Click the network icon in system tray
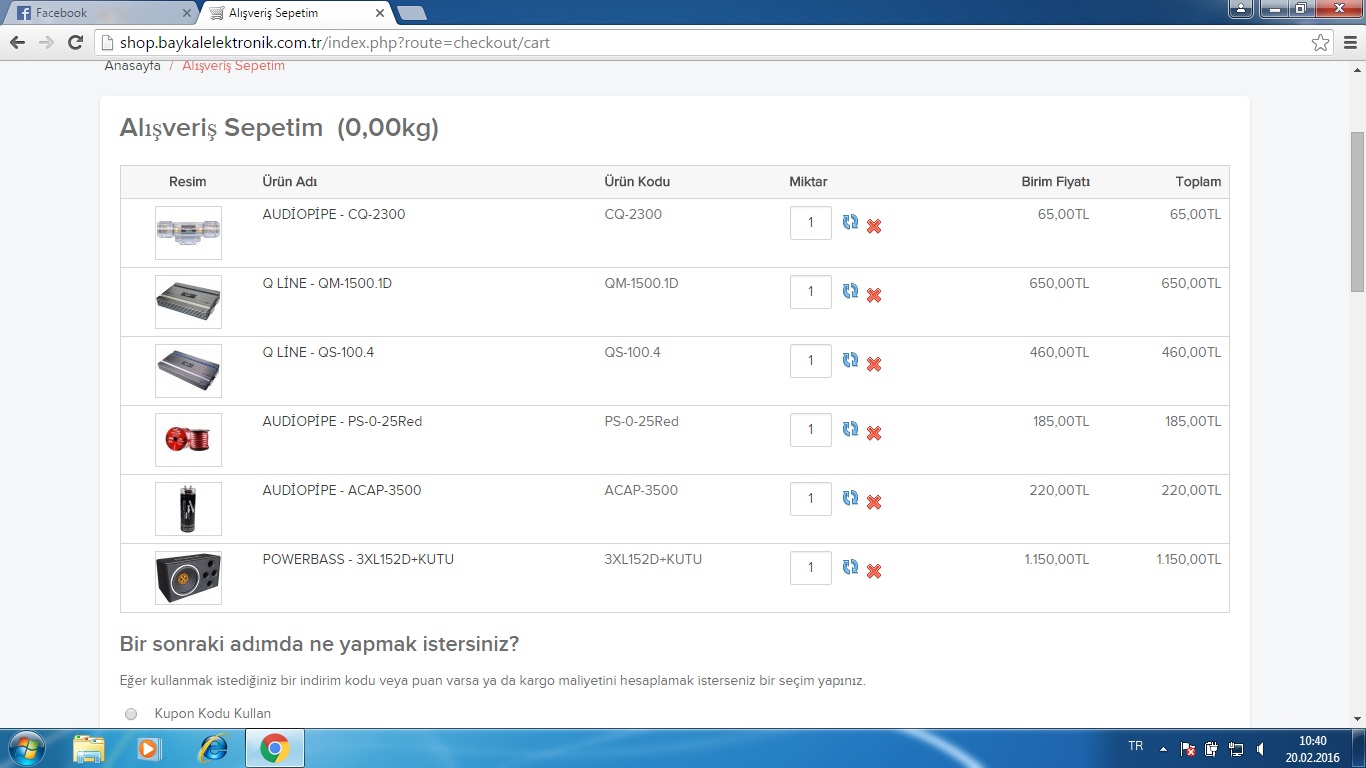 (1236, 748)
